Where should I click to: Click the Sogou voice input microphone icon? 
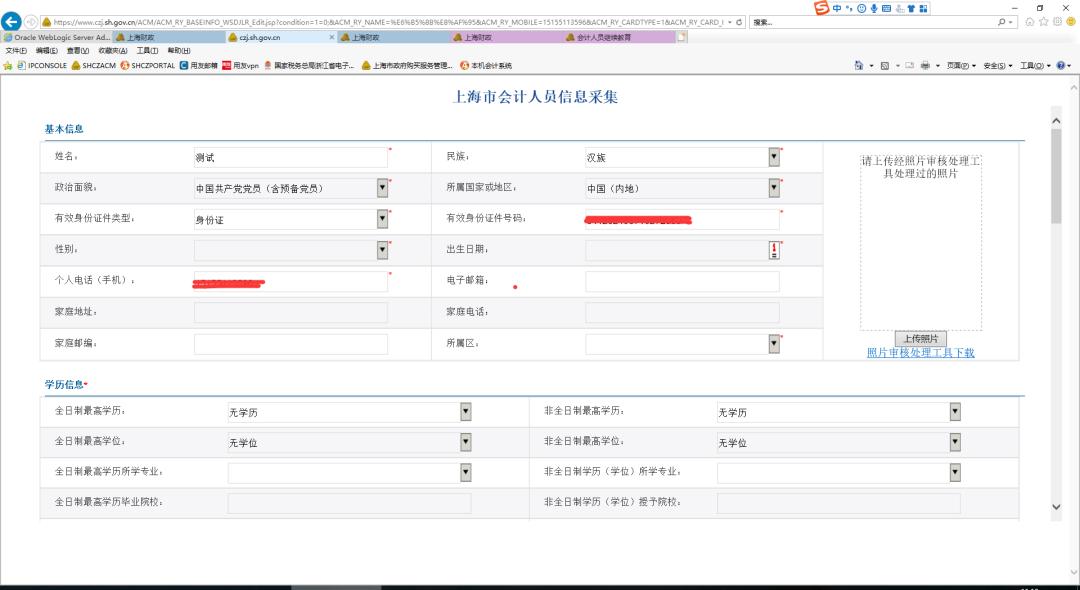tap(873, 7)
